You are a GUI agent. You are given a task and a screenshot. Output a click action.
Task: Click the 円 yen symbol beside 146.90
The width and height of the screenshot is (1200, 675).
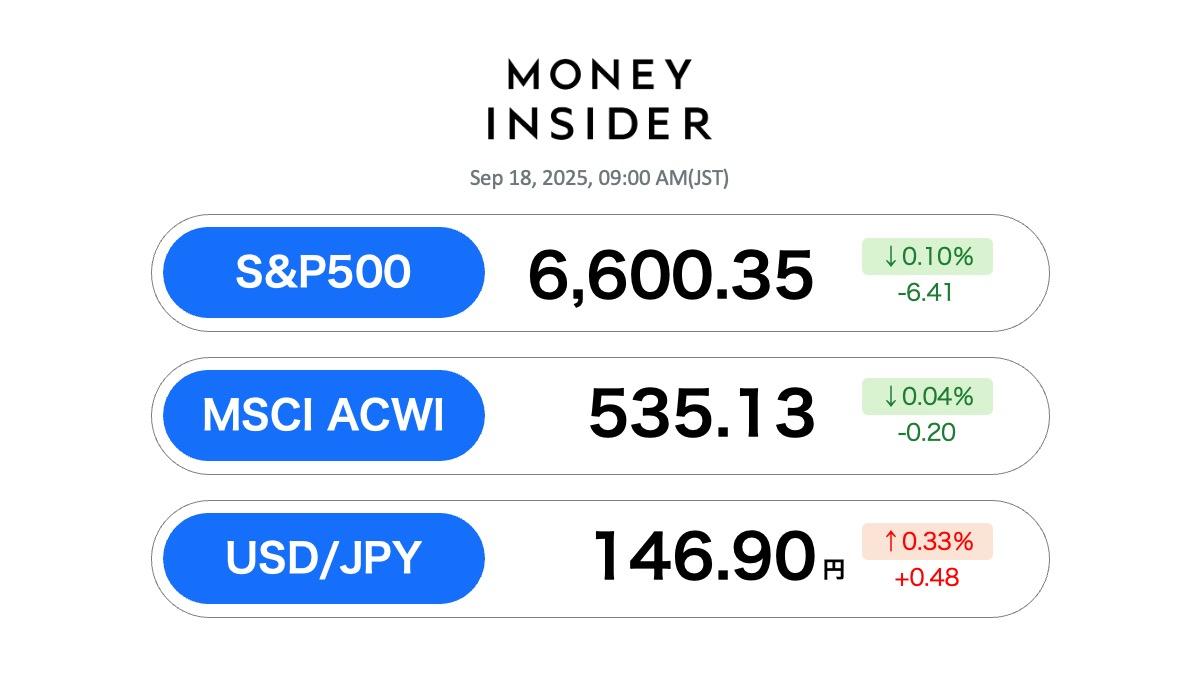[x=834, y=570]
